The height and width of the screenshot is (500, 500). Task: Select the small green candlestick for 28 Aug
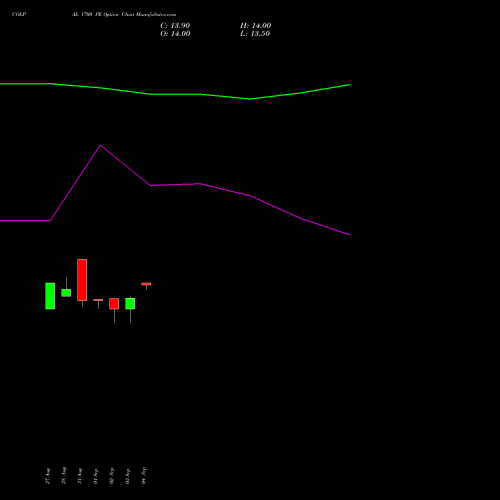[x=66, y=293]
